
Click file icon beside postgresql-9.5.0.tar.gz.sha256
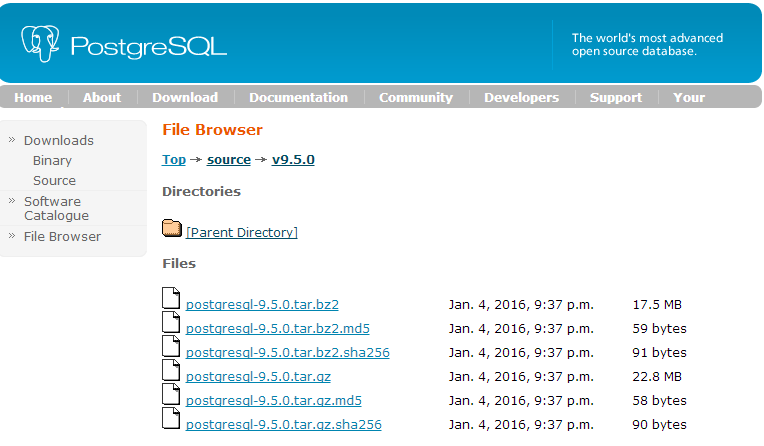pos(171,418)
